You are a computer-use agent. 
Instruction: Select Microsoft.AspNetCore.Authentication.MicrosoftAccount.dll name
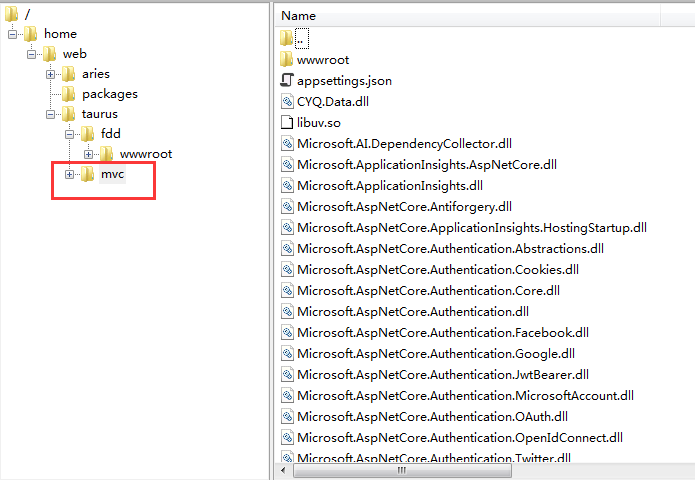465,396
